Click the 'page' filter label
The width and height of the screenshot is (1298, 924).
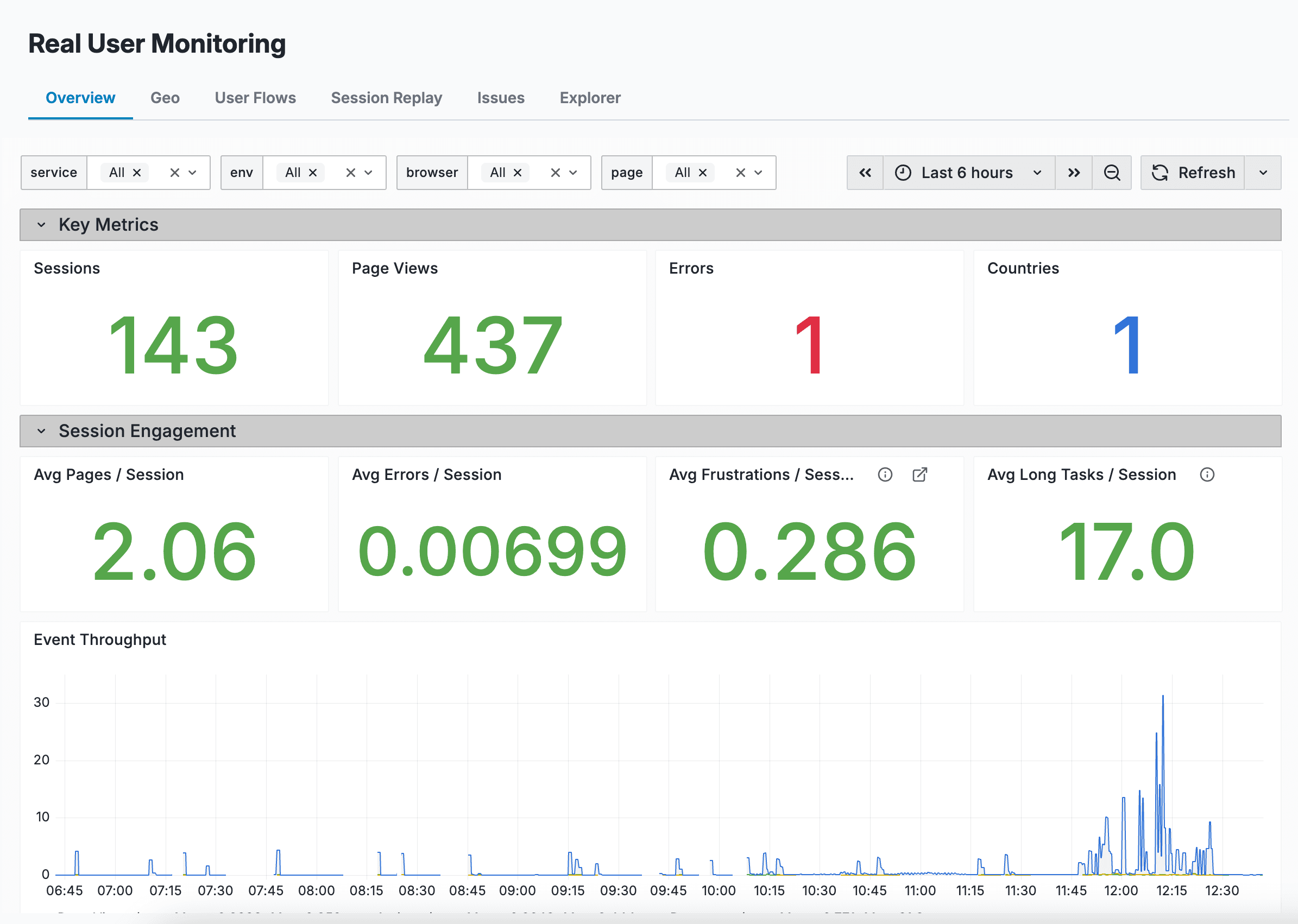point(627,173)
